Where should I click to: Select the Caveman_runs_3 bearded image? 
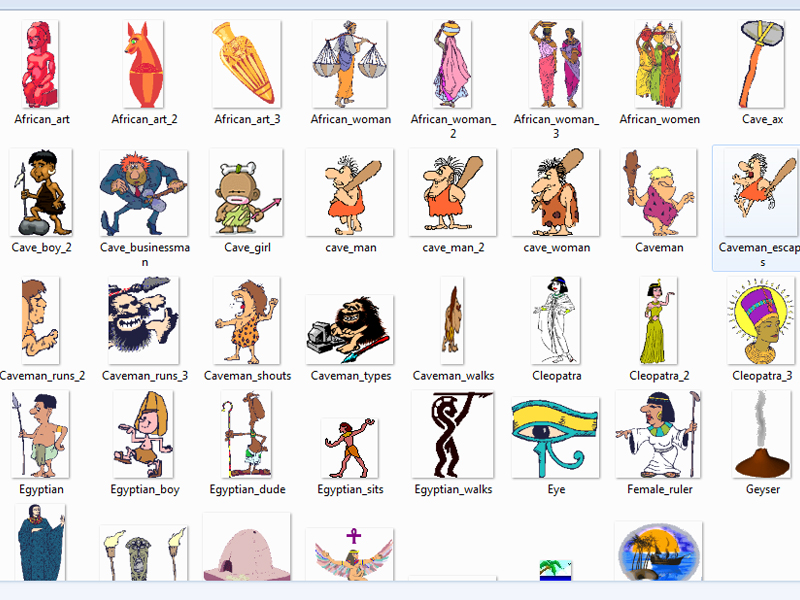point(144,320)
